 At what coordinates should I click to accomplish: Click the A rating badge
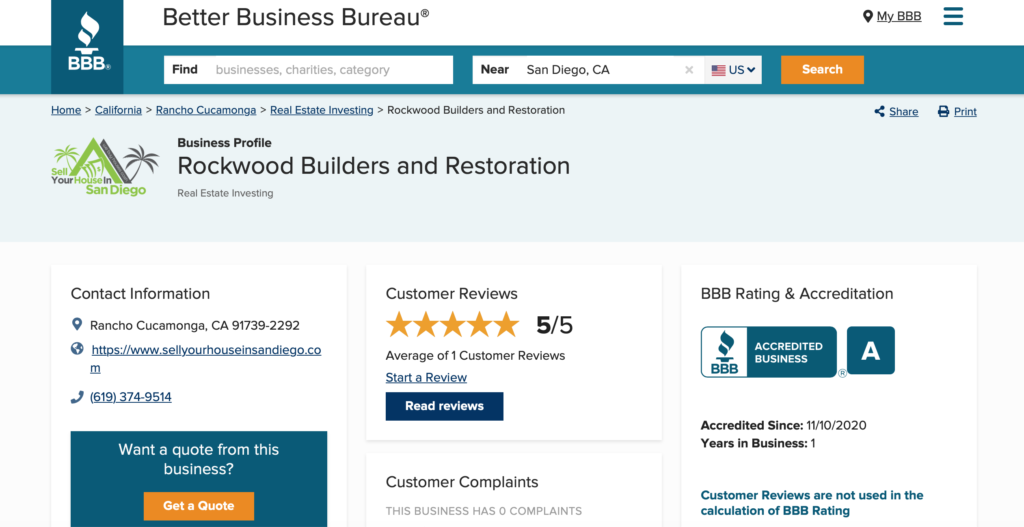[871, 351]
